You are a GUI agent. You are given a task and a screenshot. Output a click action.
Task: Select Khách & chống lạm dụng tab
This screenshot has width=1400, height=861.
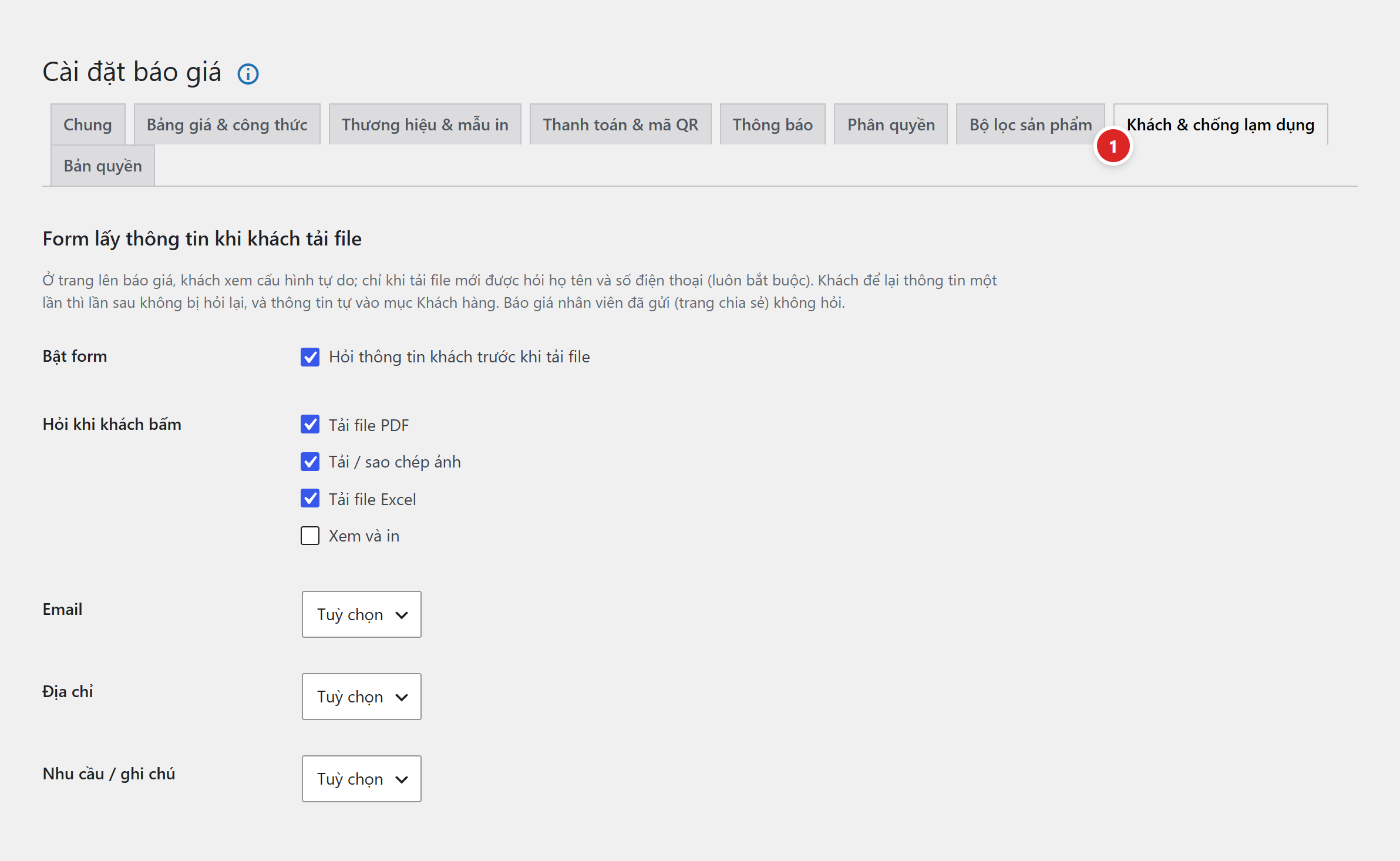coord(1220,125)
